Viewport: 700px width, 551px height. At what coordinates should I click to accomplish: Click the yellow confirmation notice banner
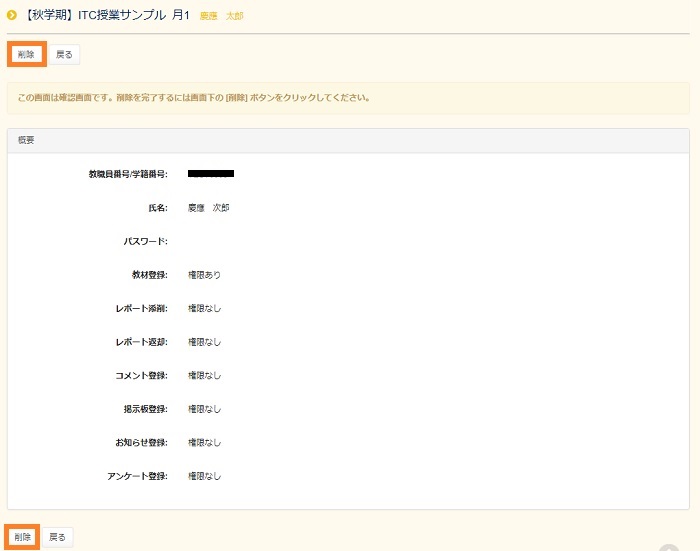348,98
